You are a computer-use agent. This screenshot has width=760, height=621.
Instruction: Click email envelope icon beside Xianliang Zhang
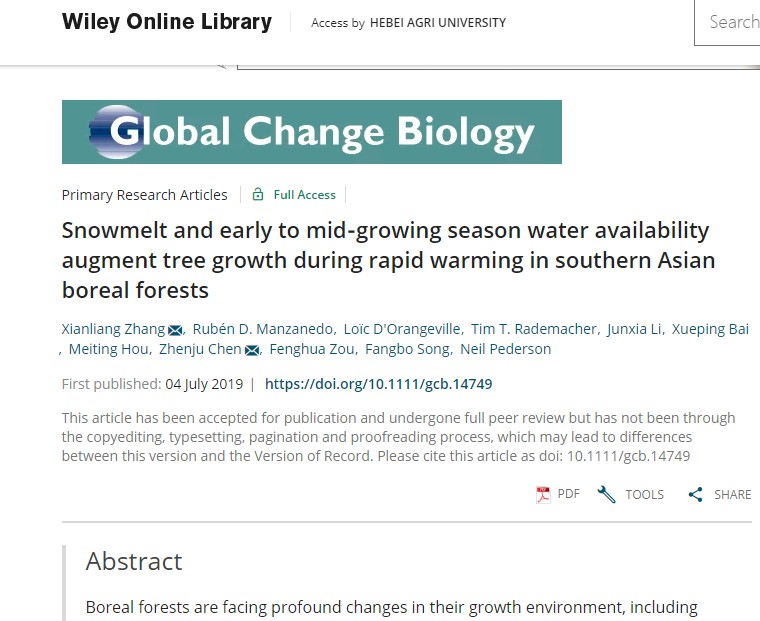(175, 331)
